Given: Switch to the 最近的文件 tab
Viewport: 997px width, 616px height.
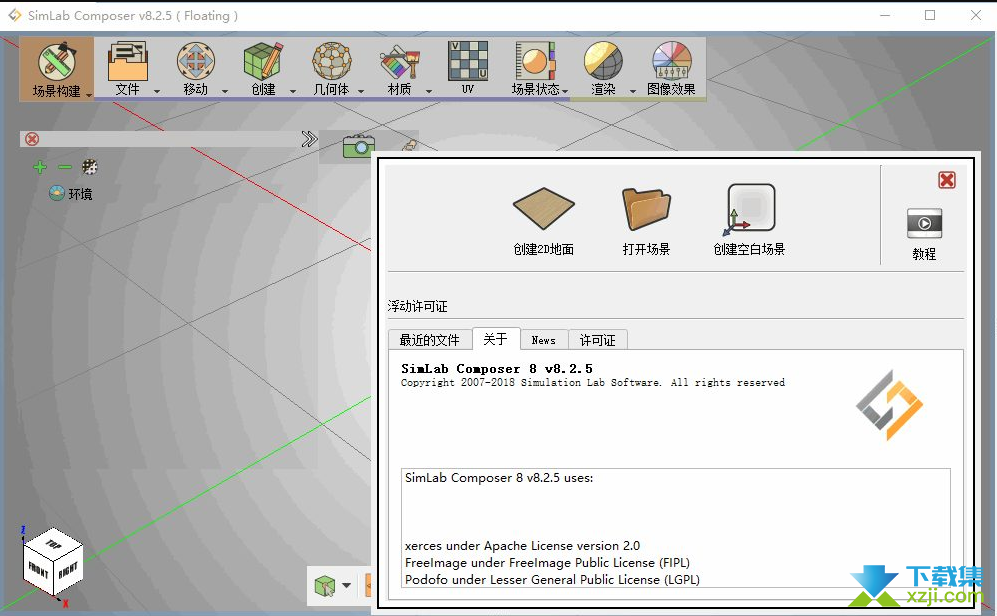Looking at the screenshot, I should [x=430, y=340].
